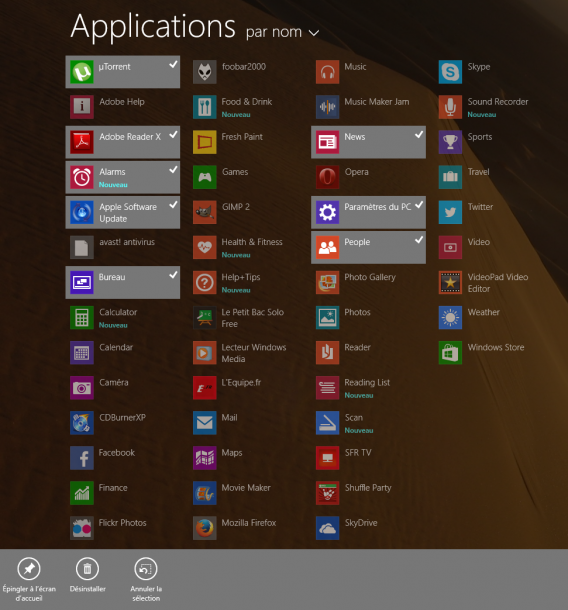The height and width of the screenshot is (610, 568).
Task: Open Flickr Photos icon
Action: (x=82, y=528)
